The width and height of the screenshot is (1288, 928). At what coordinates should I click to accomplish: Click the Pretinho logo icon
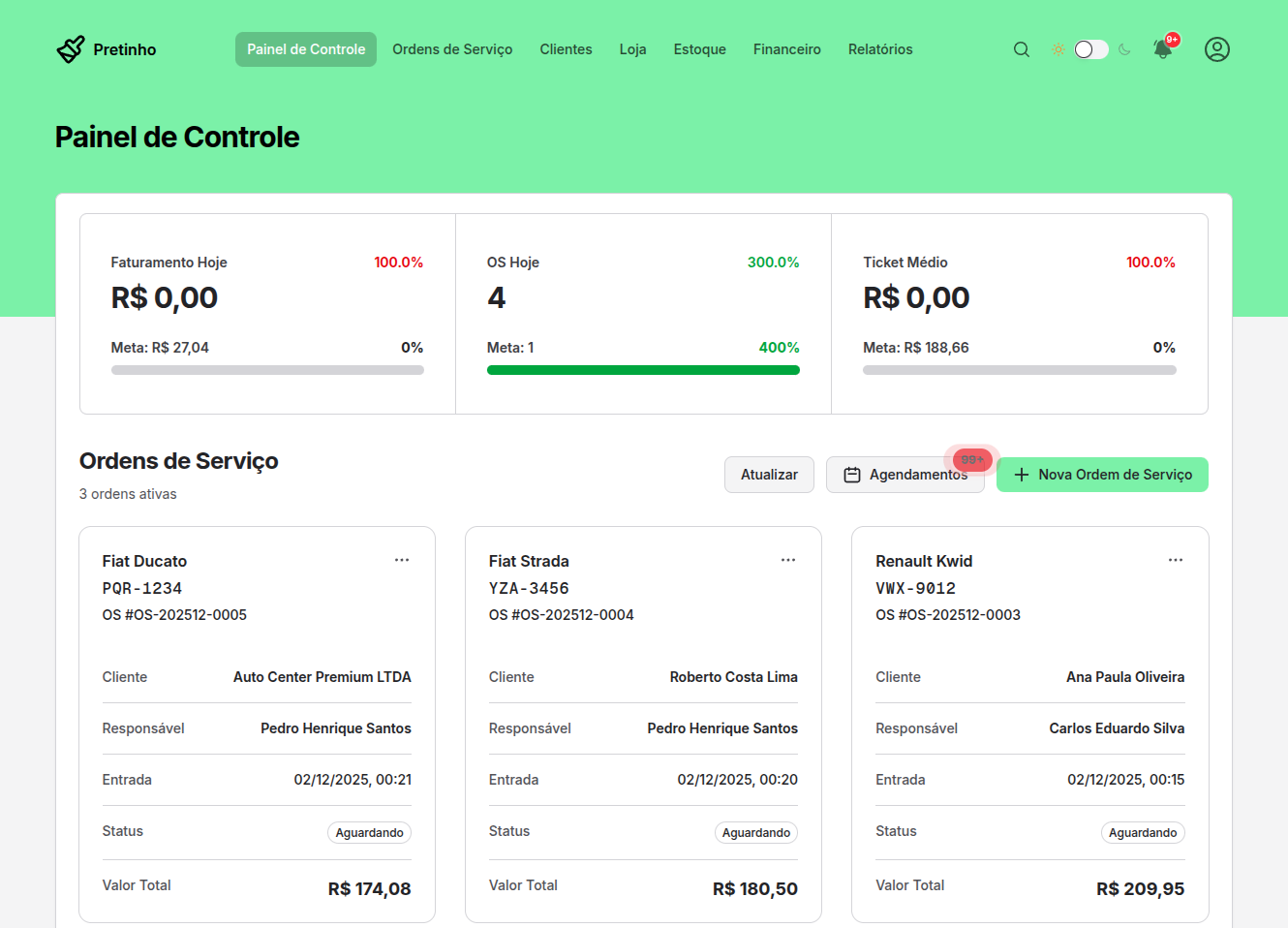pos(71,49)
